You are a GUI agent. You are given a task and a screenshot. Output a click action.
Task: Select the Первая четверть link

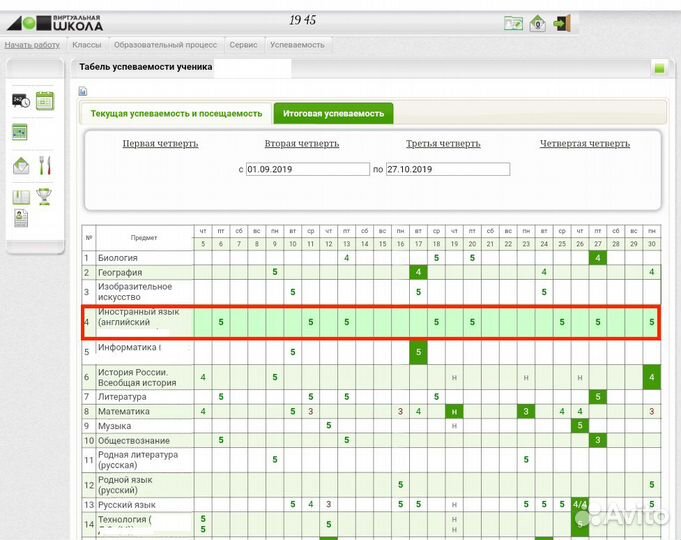(x=160, y=143)
